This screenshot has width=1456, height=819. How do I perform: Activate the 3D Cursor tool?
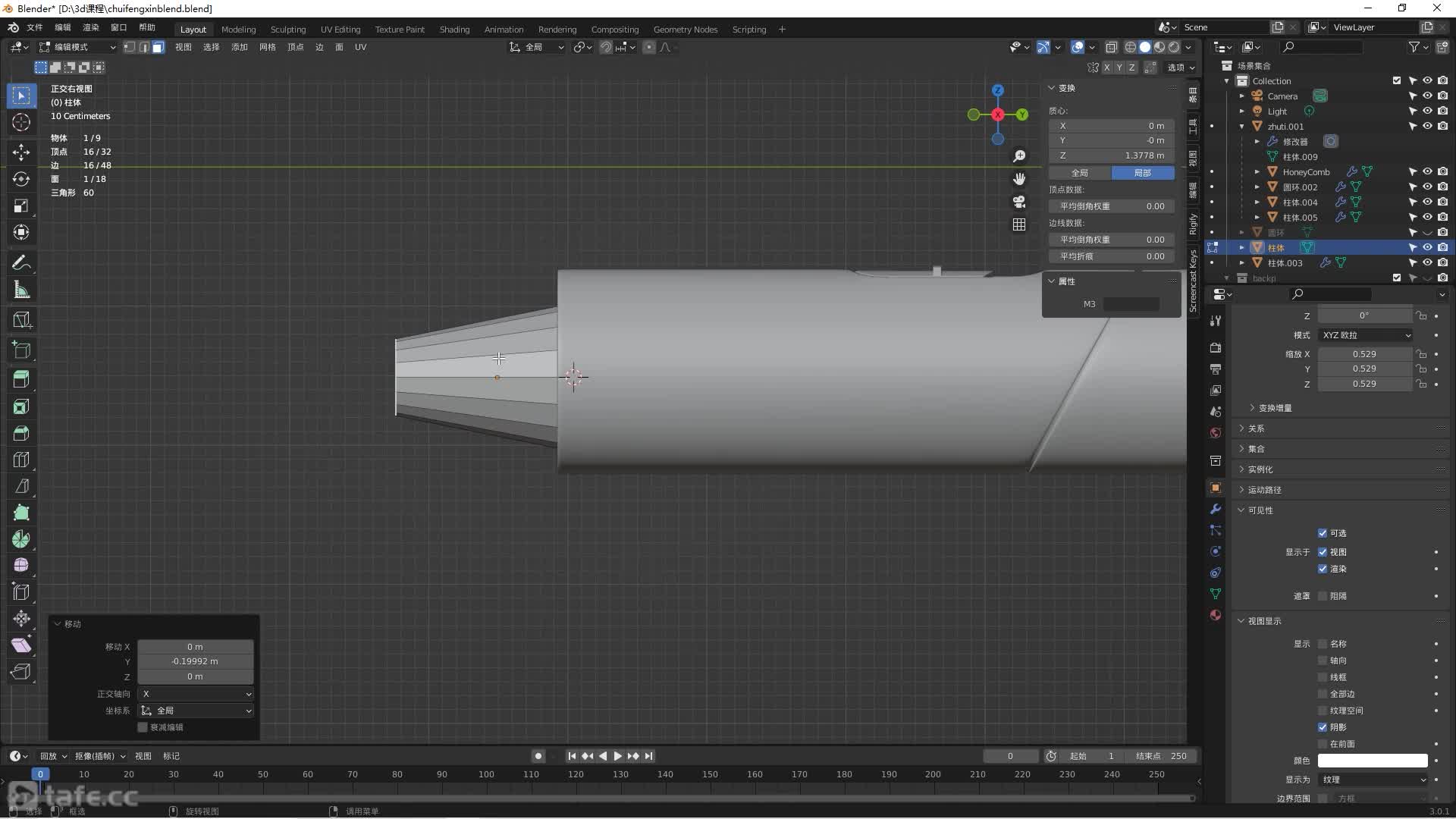point(21,122)
